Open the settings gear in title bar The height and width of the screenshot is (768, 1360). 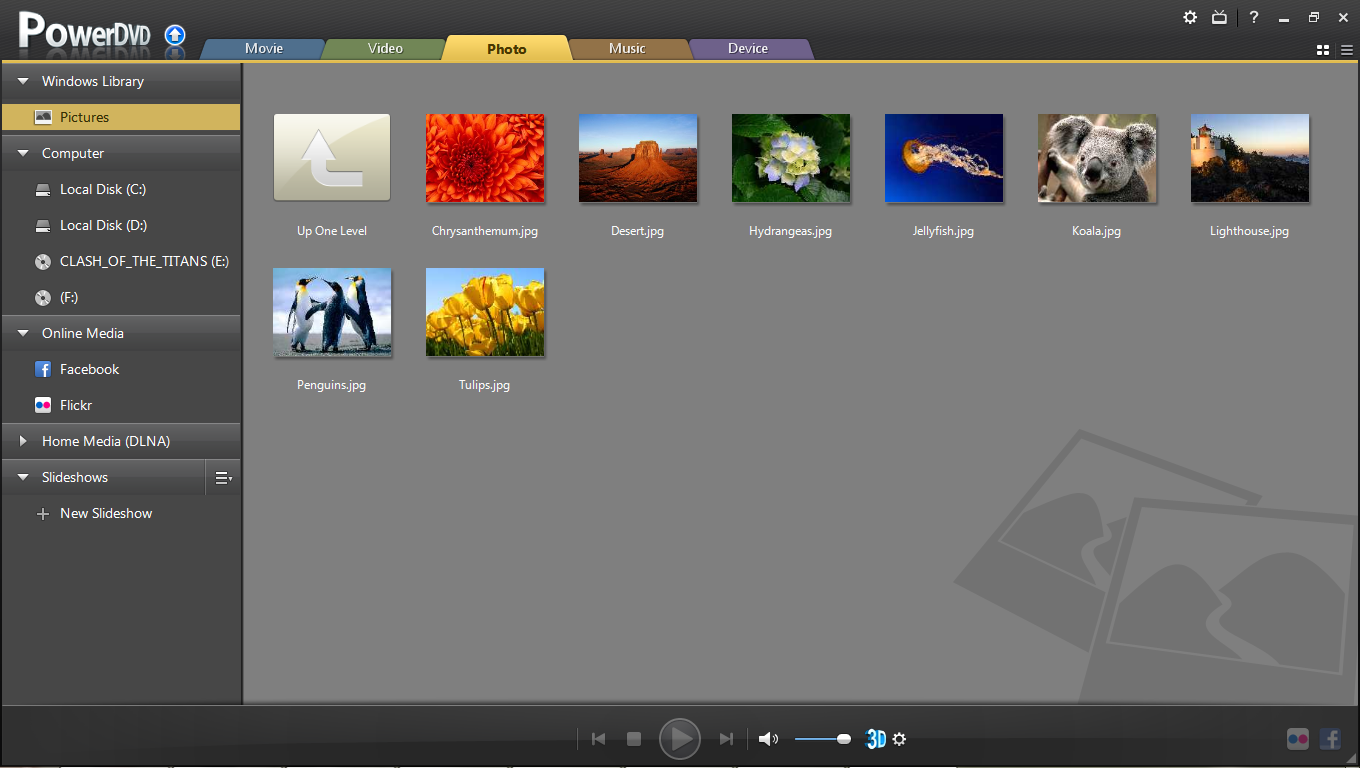click(1190, 17)
